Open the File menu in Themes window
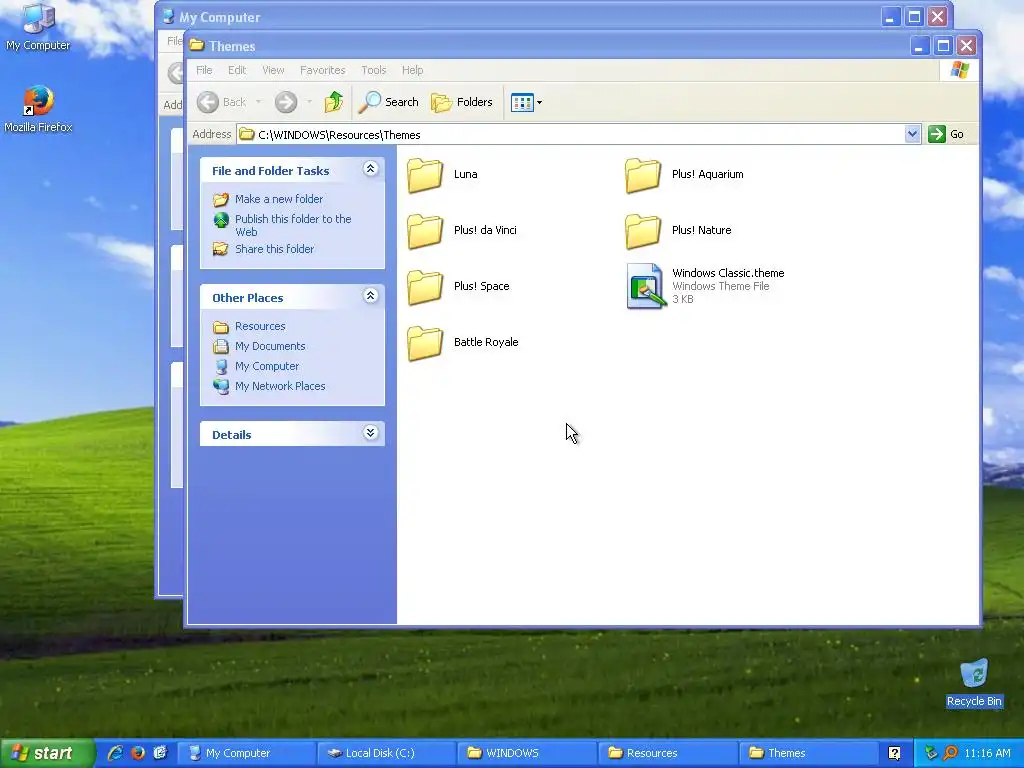The height and width of the screenshot is (768, 1024). pos(204,70)
